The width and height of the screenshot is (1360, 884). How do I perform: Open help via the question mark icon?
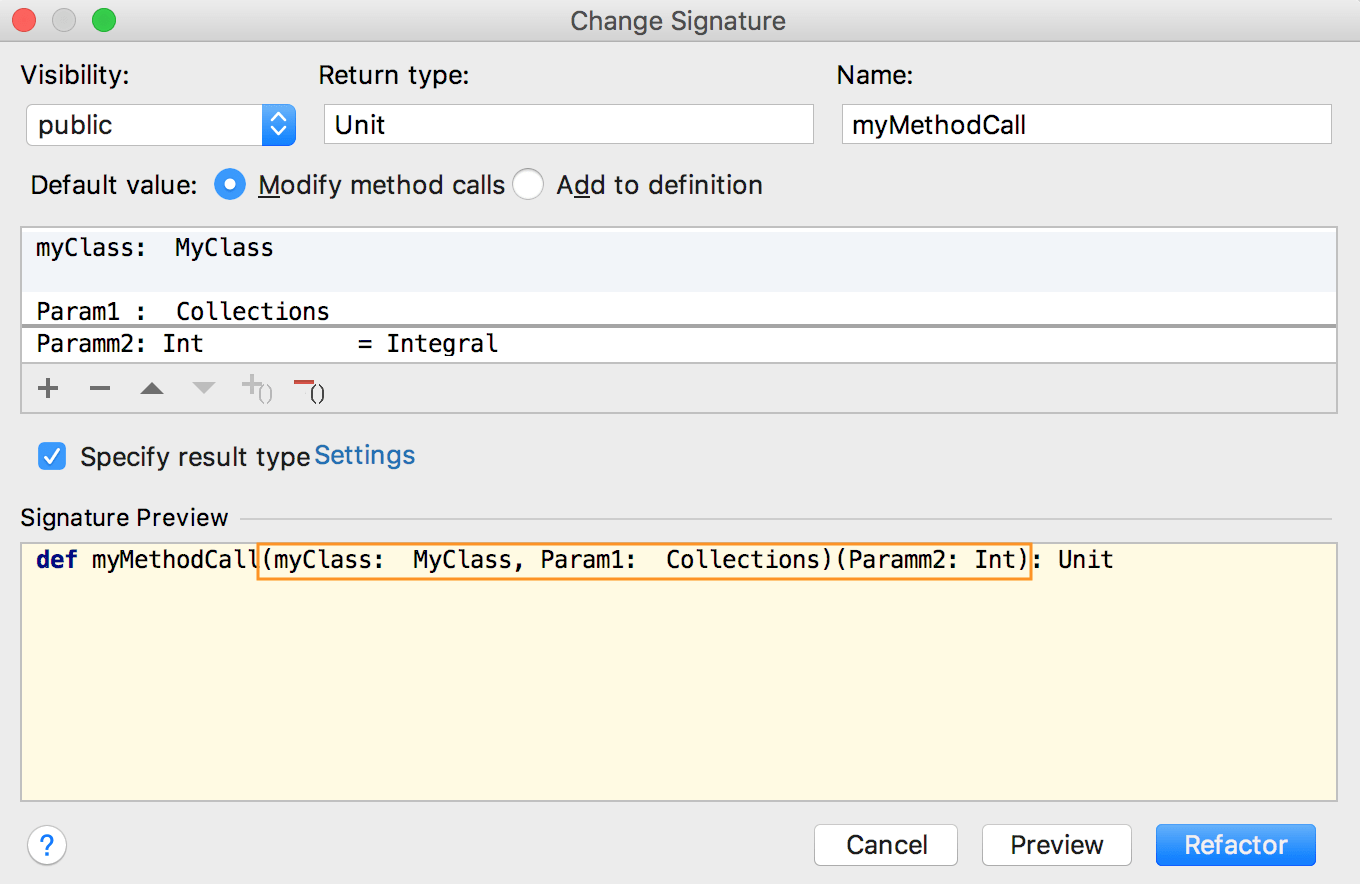click(x=46, y=845)
